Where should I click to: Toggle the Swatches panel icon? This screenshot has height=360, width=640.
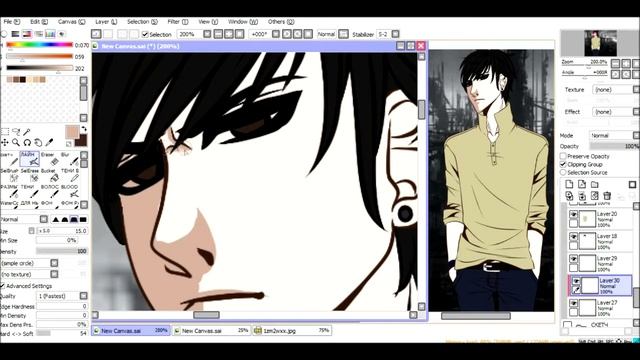click(50, 34)
